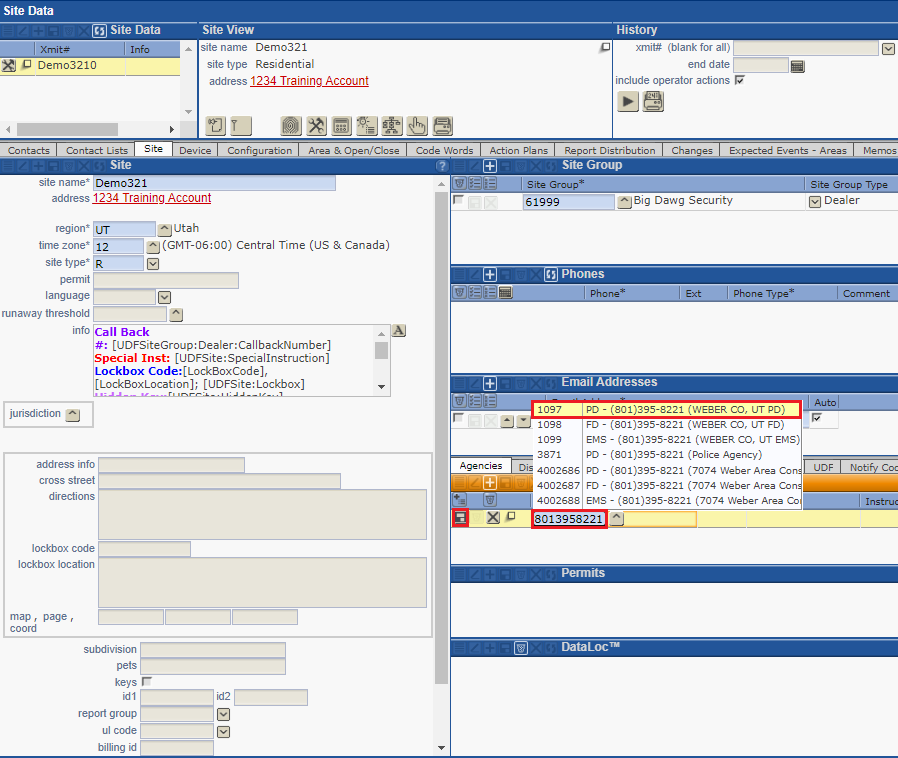Viewport: 898px width, 758px height.
Task: Run history search with the play button
Action: (627, 101)
